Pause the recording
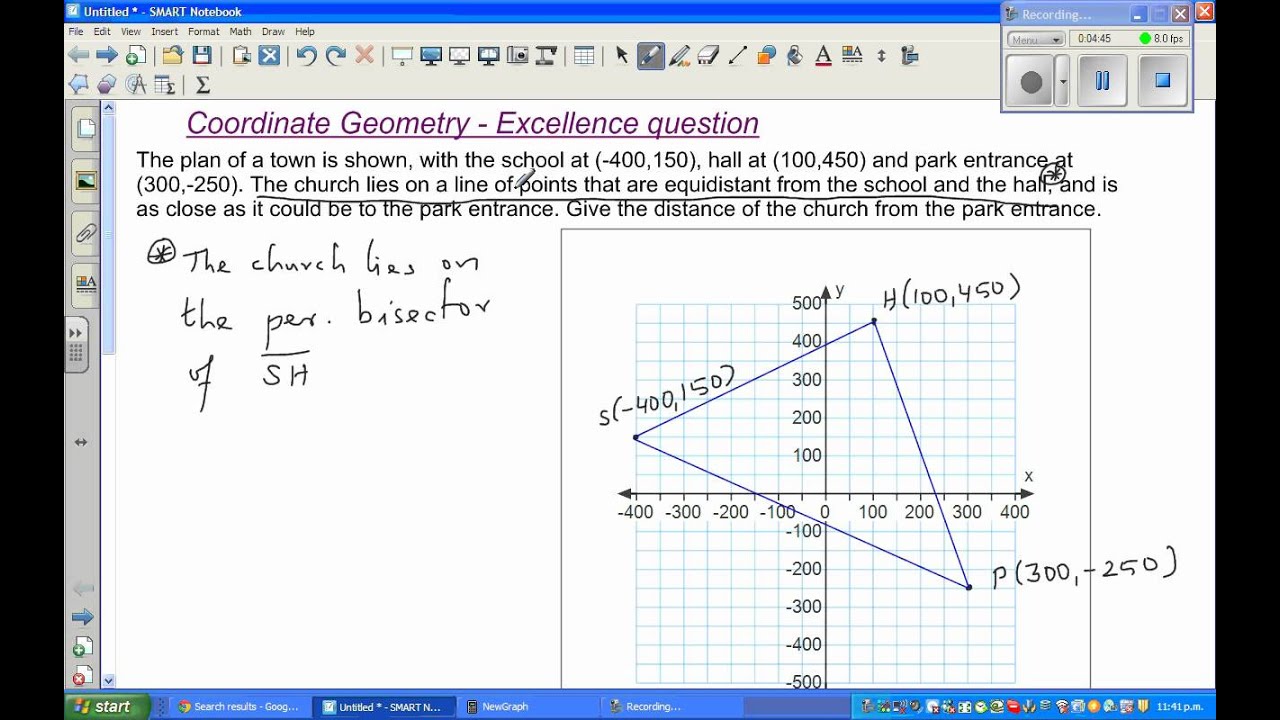 (x=1102, y=81)
